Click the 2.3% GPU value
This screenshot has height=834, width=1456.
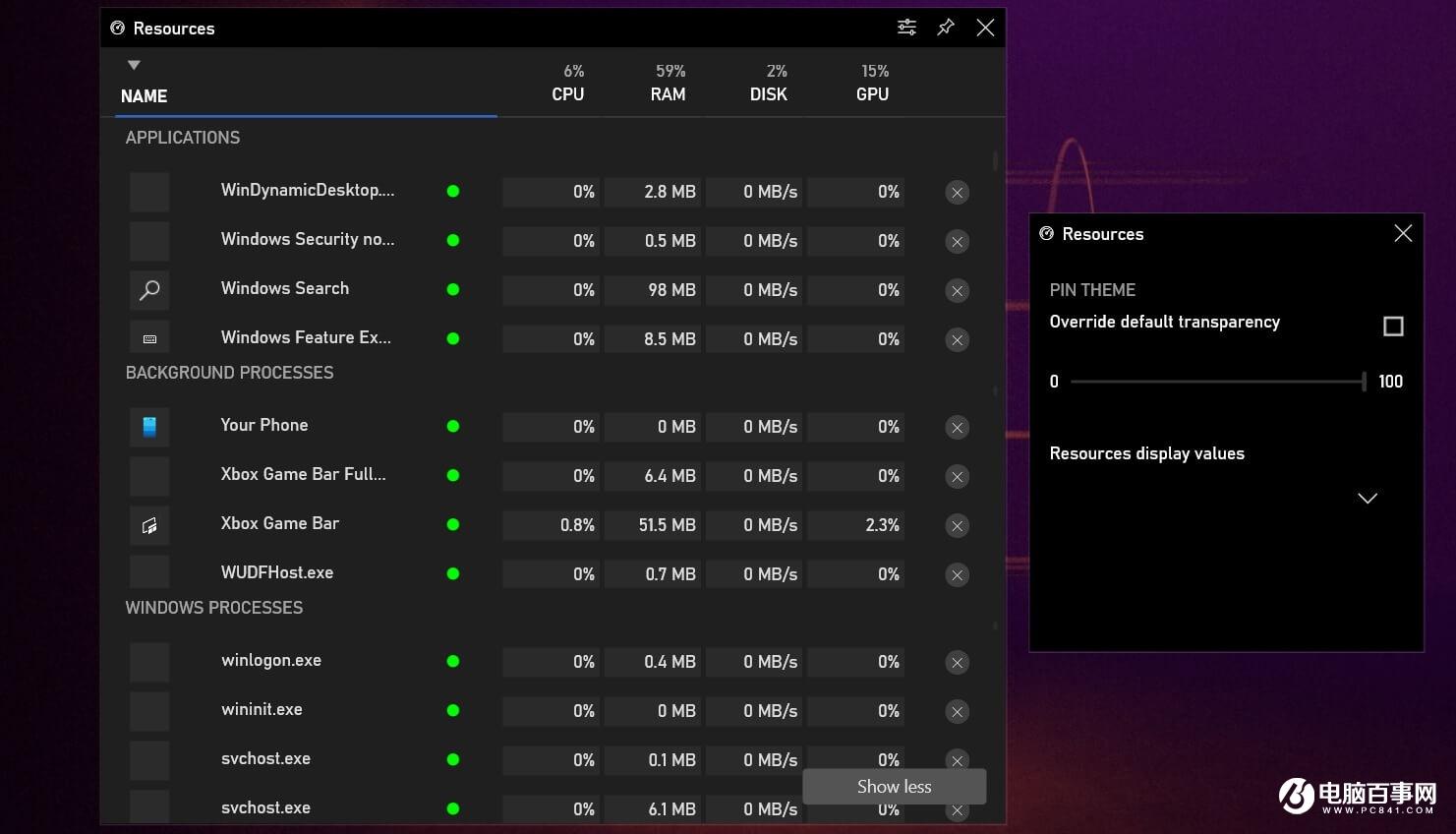coord(882,525)
